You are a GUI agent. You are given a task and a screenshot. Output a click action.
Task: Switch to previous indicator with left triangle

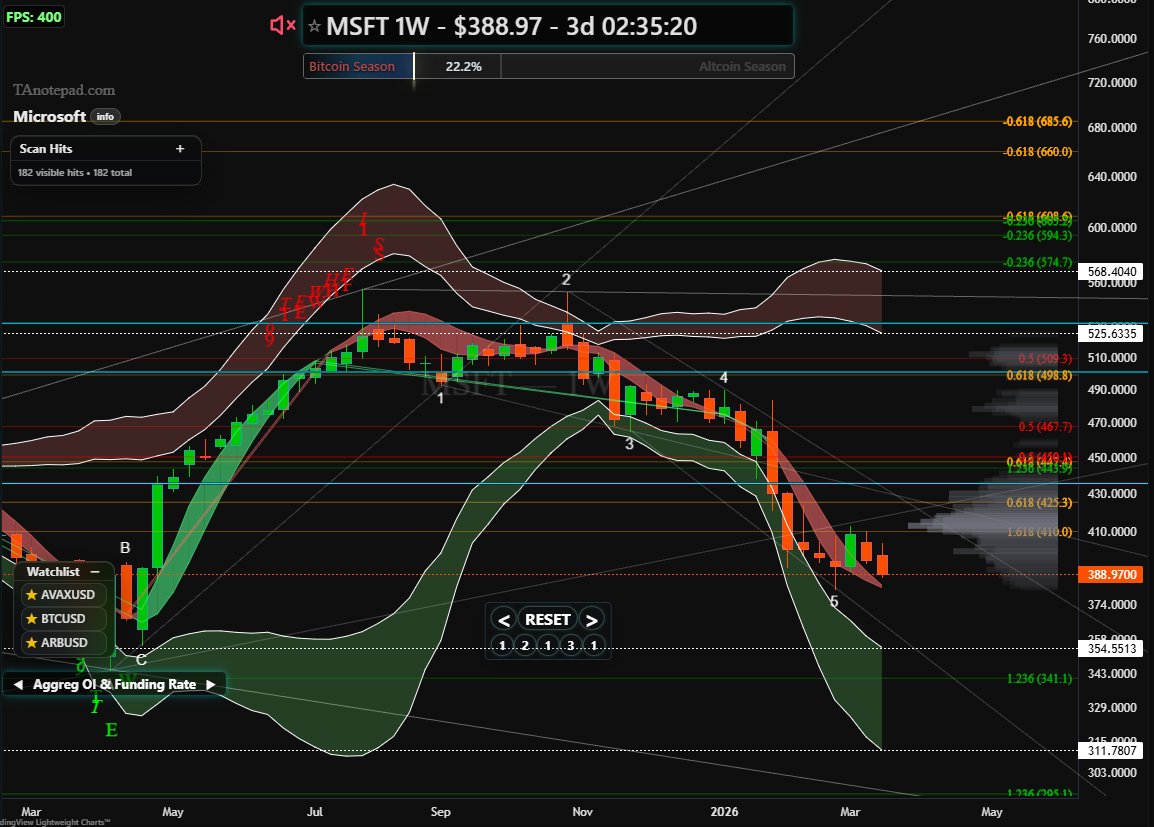[x=18, y=685]
